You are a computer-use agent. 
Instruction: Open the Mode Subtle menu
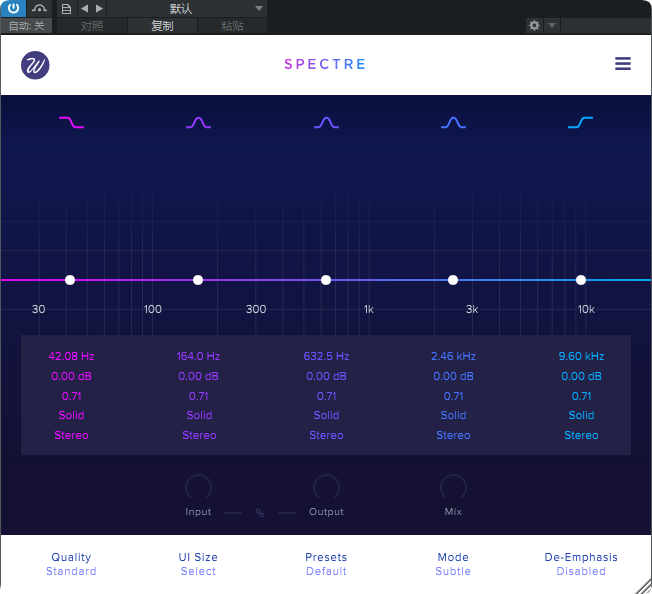tap(453, 564)
